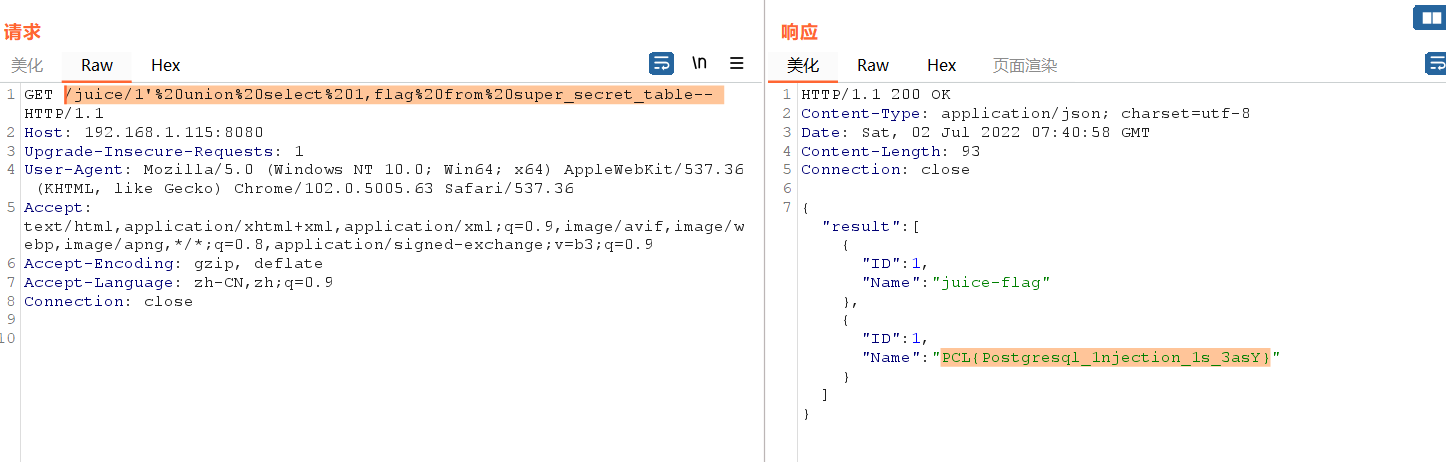The image size is (1446, 462).
Task: Click the 响应 panel title
Action: (x=799, y=32)
